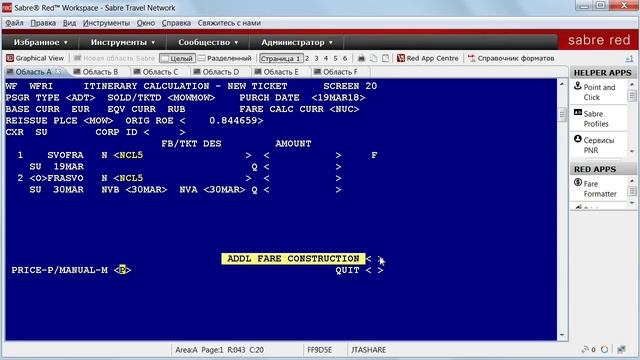Viewport: 640px width, 360px height.
Task: Click PRICE-P/MANUAL-M field containing P
Action: 123,270
